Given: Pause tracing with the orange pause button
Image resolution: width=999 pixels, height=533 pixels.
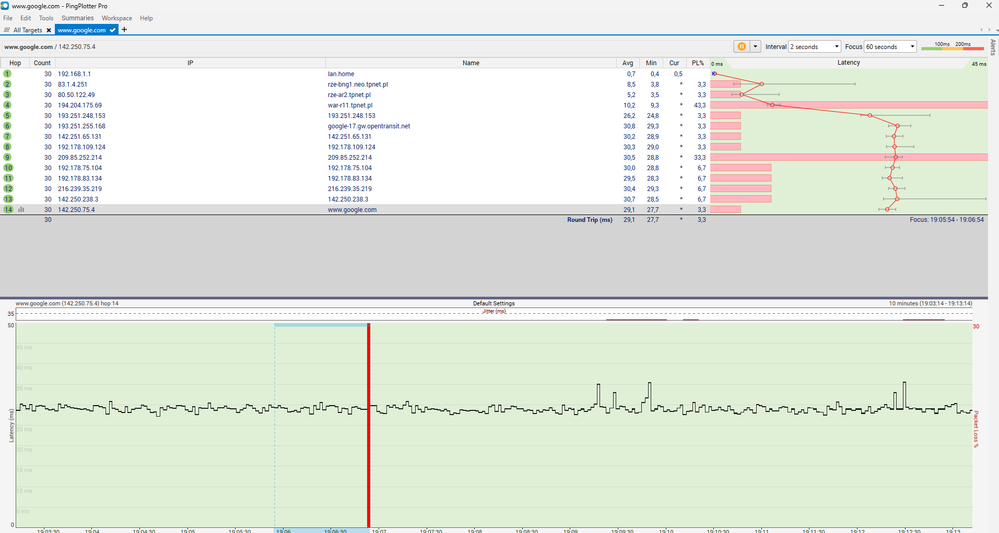Looking at the screenshot, I should coord(741,46).
